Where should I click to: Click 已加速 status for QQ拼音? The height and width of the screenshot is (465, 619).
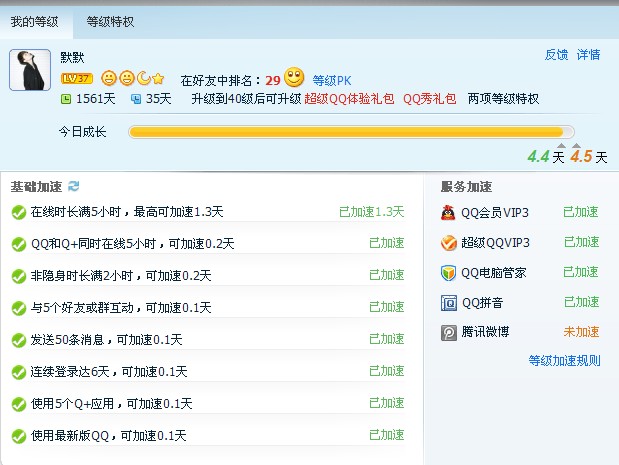[581, 302]
